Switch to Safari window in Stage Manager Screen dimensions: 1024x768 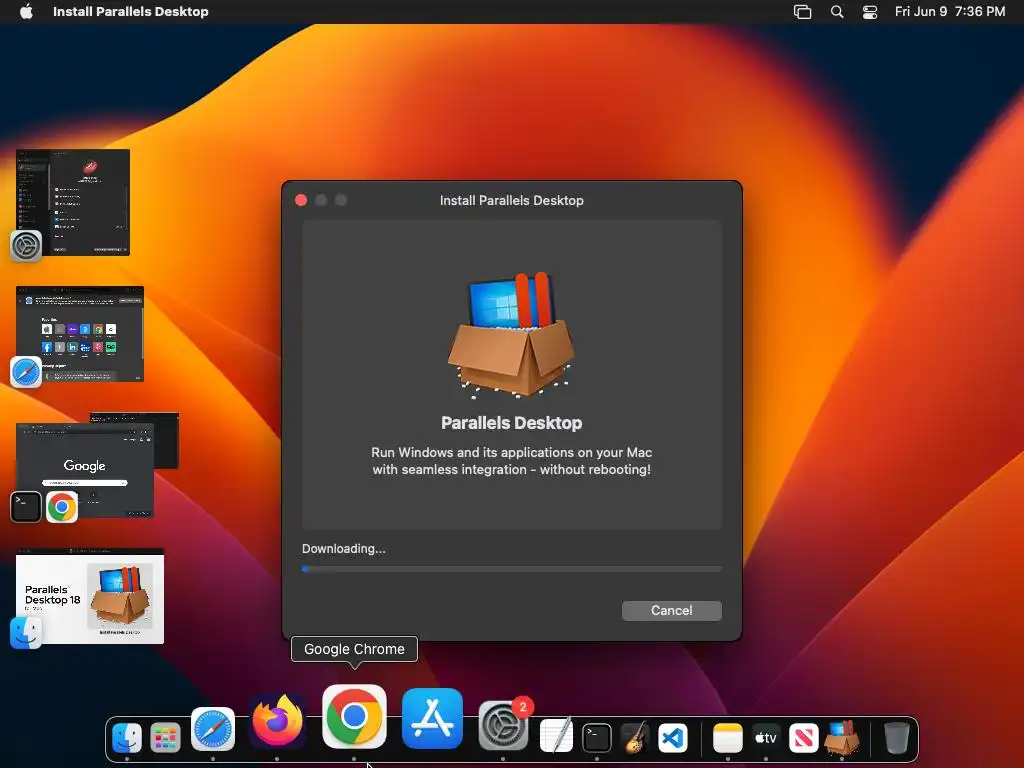(x=80, y=334)
